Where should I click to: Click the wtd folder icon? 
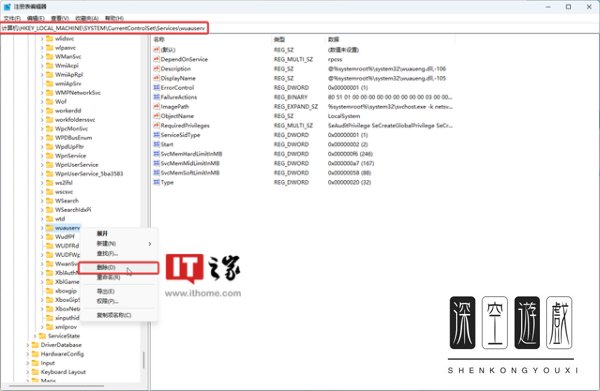(x=49, y=219)
